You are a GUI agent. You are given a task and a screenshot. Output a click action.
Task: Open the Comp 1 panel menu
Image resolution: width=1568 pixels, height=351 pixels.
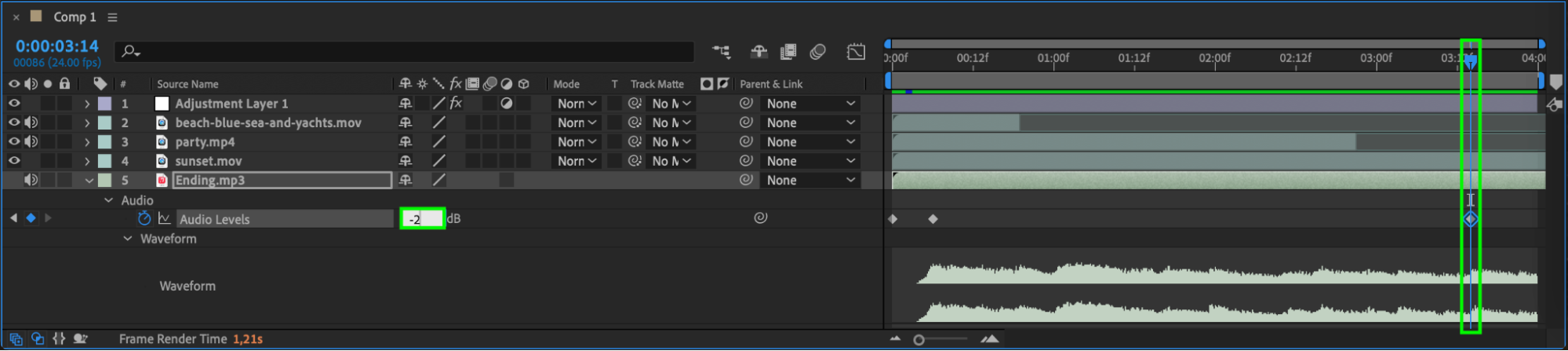point(113,17)
